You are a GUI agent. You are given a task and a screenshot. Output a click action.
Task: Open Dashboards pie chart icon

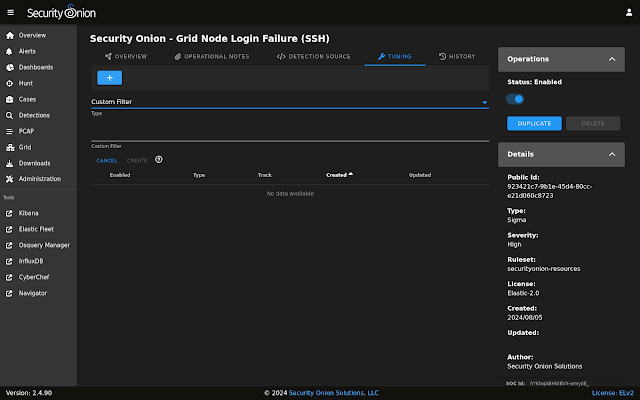(9, 67)
